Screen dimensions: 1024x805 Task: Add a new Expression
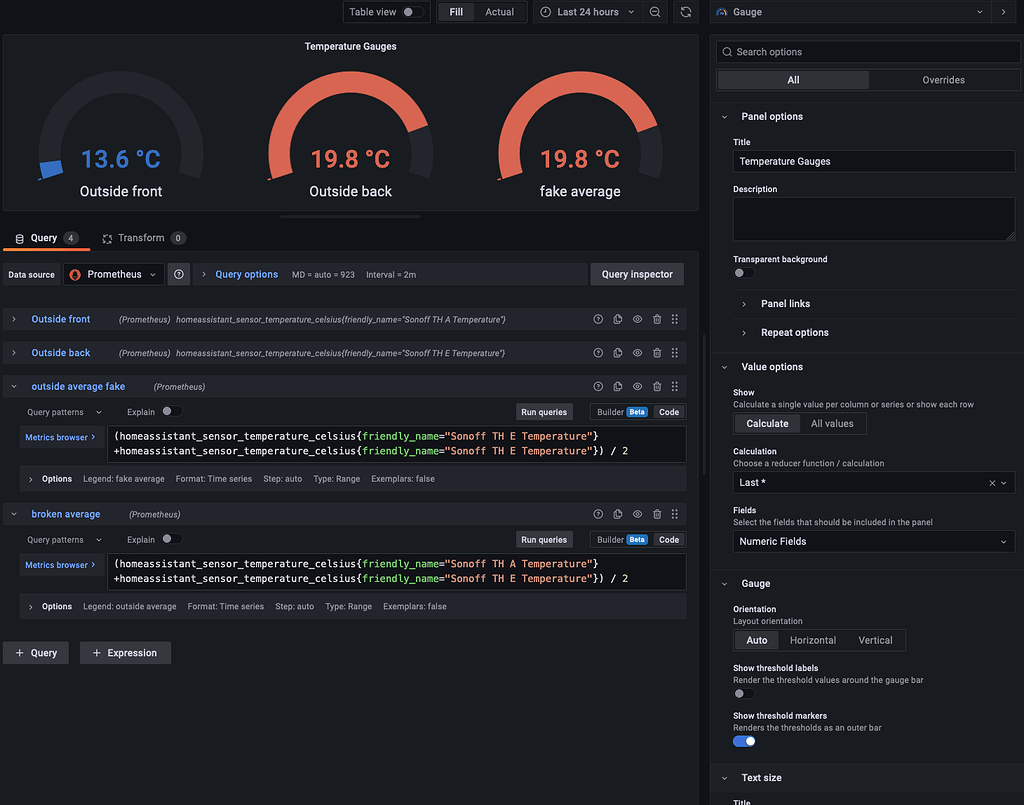(124, 652)
